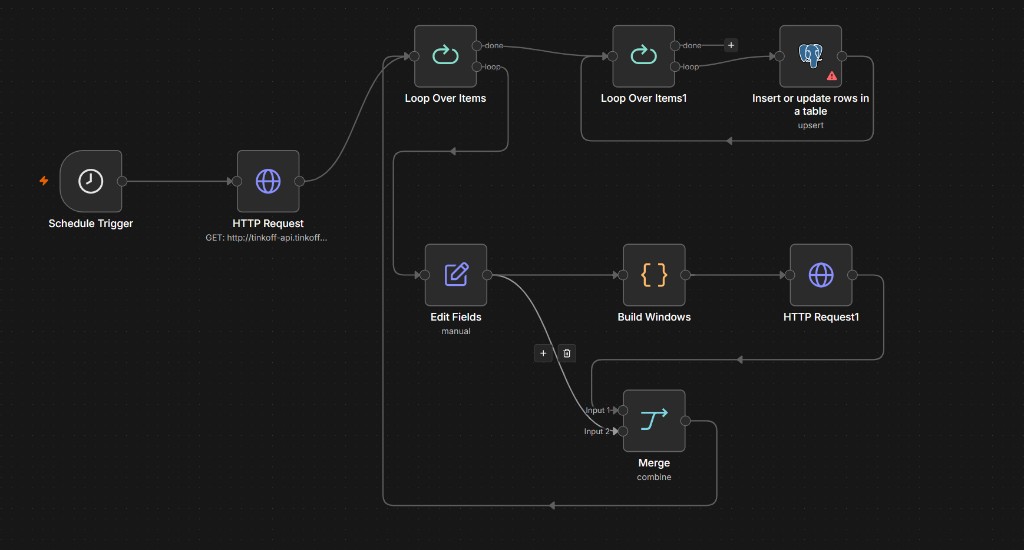Open the Edit Fields node
The image size is (1024, 550).
click(456, 275)
